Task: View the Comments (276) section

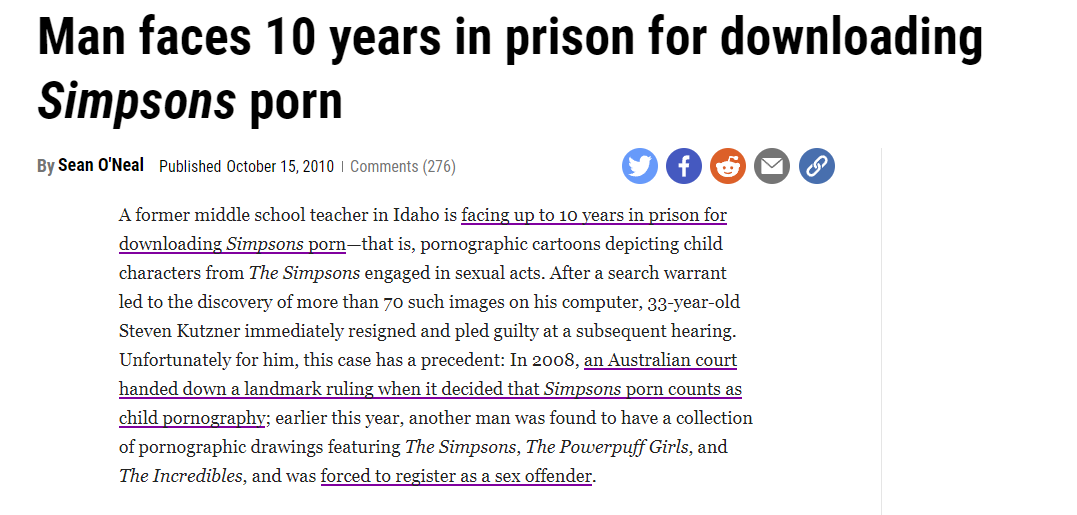Action: [403, 166]
